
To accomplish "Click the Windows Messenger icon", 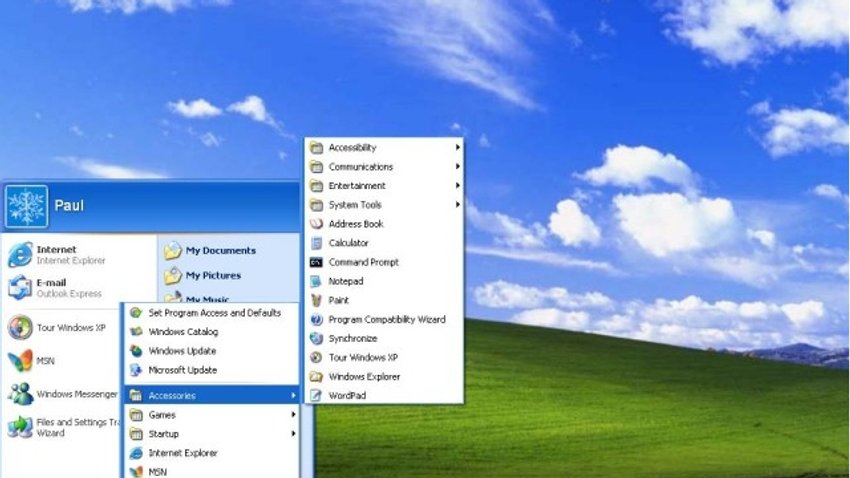I will [x=20, y=394].
